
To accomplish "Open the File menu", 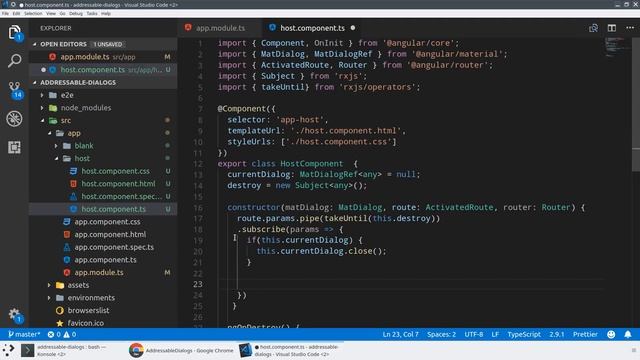I will pos(5,13).
